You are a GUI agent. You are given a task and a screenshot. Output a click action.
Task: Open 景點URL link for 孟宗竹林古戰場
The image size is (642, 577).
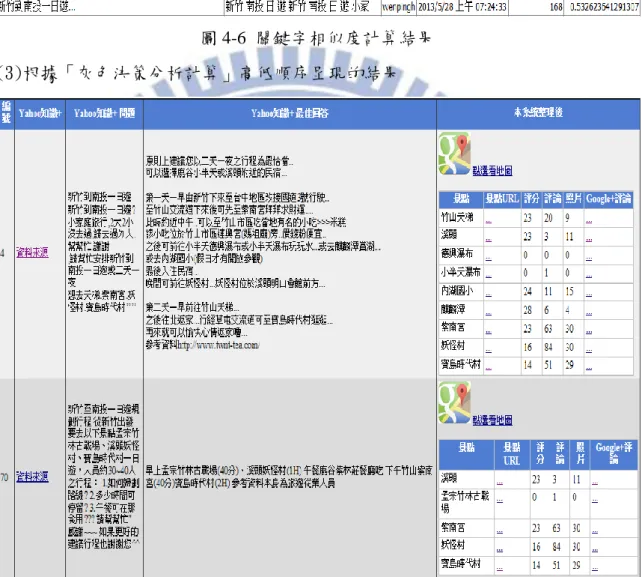(500, 501)
